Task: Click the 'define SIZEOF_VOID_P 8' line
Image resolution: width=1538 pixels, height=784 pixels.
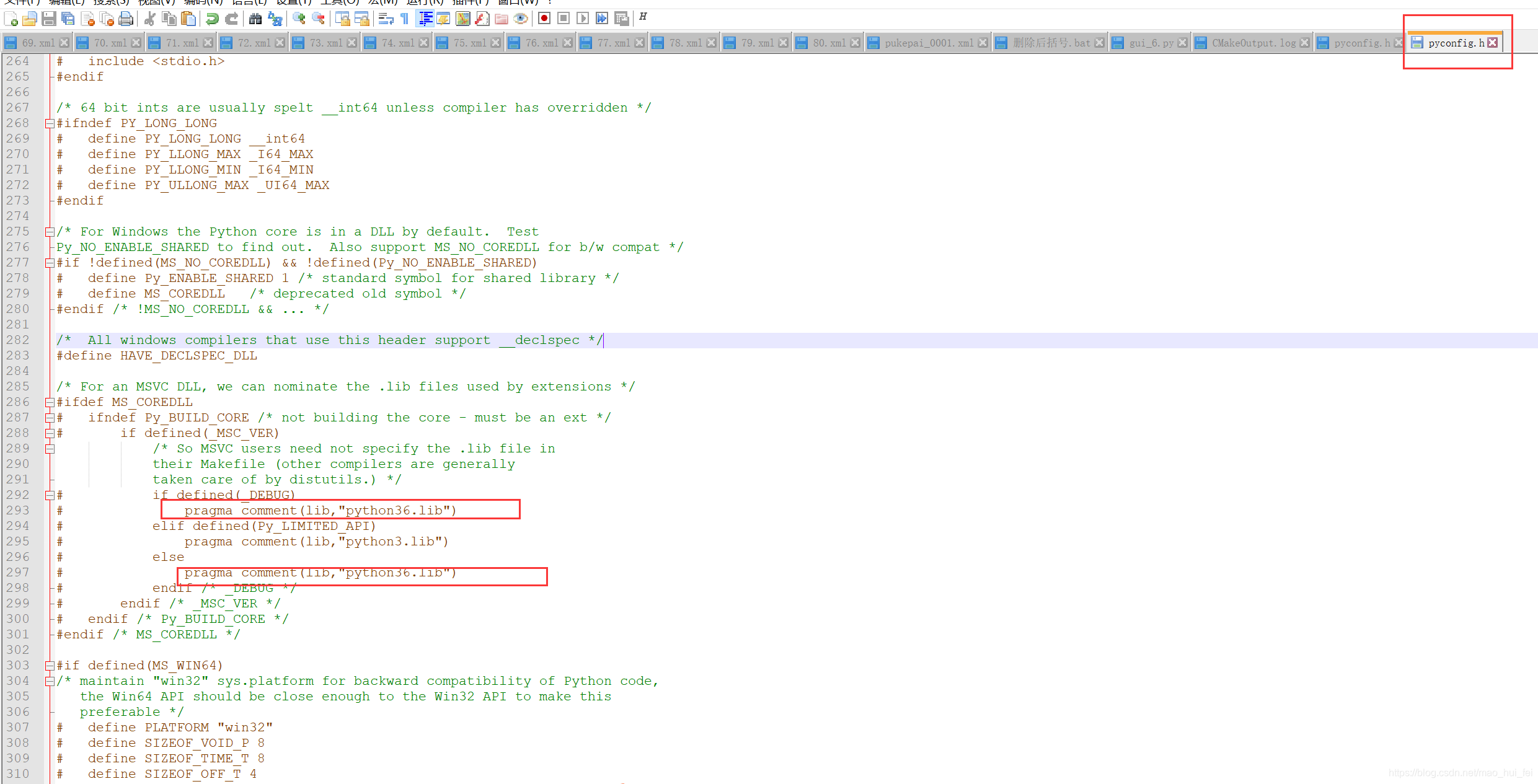Action: 176,743
